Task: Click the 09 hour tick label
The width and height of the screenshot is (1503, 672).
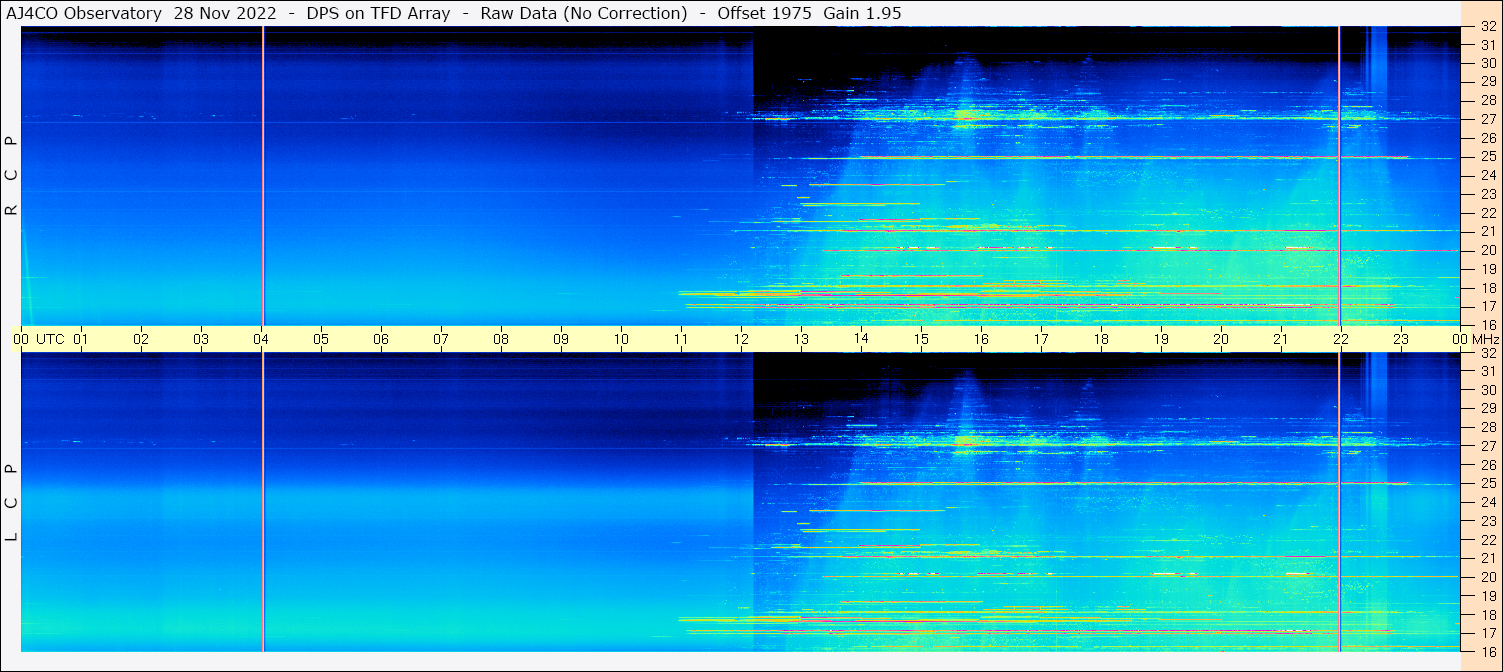Action: pyautogui.click(x=561, y=339)
